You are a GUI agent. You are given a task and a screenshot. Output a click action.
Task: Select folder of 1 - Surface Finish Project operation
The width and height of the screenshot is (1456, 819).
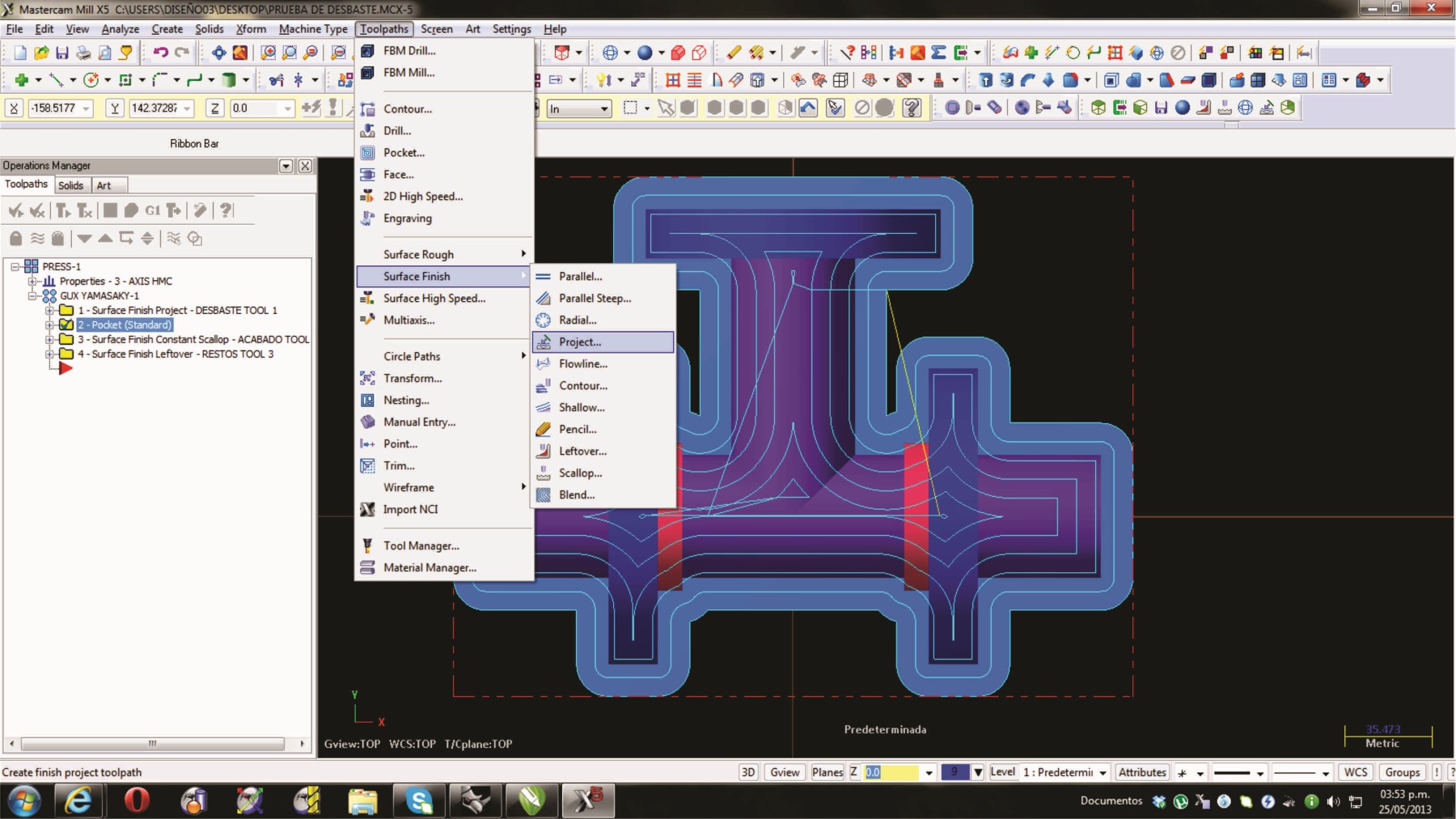(x=66, y=310)
